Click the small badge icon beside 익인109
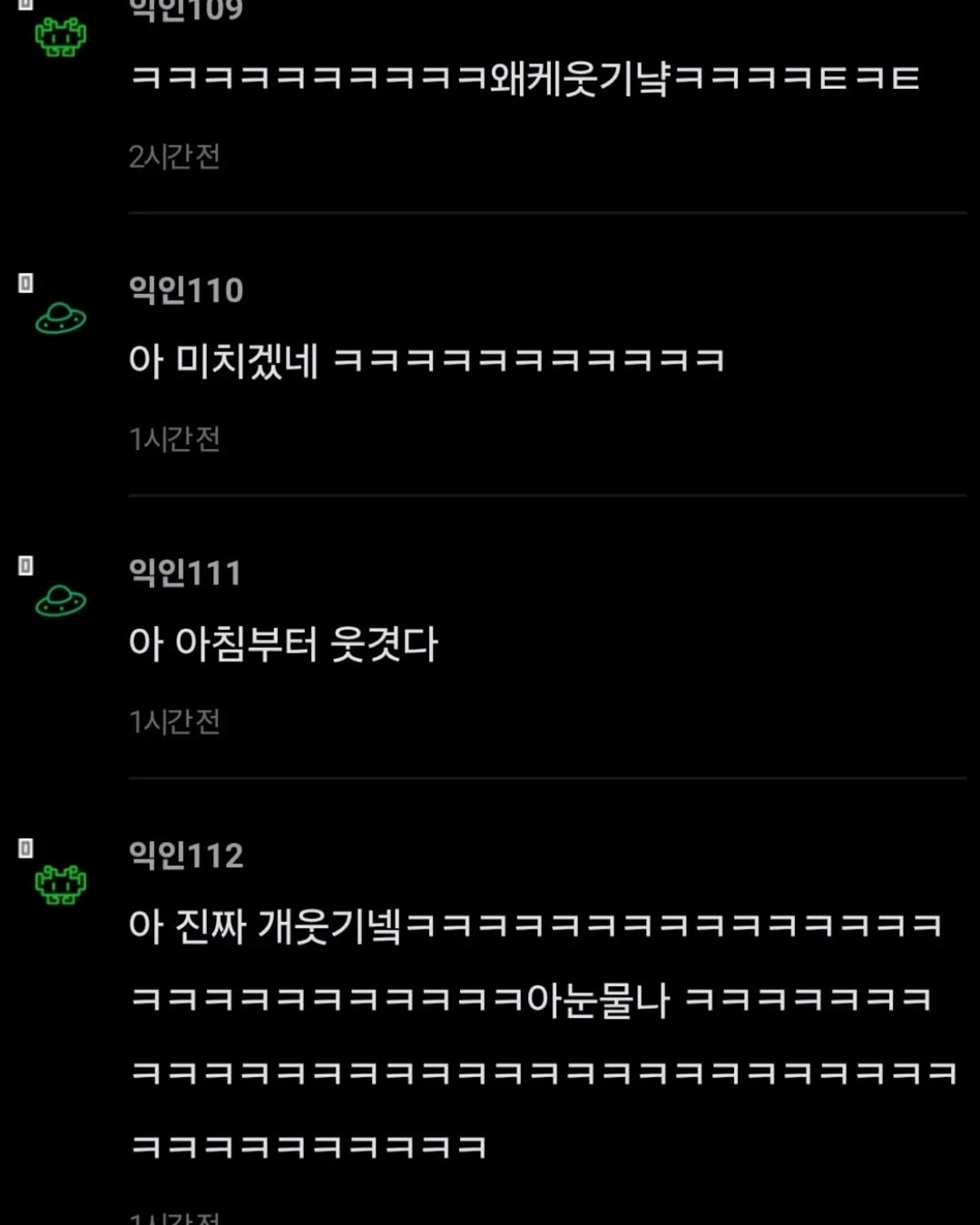 point(25,5)
